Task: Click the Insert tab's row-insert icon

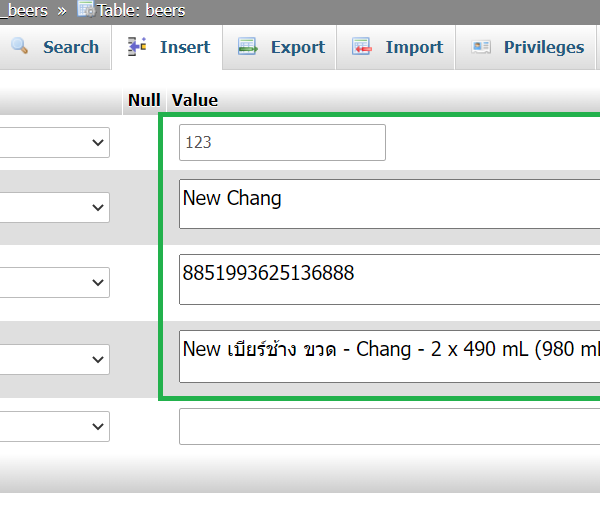Action: tap(138, 47)
